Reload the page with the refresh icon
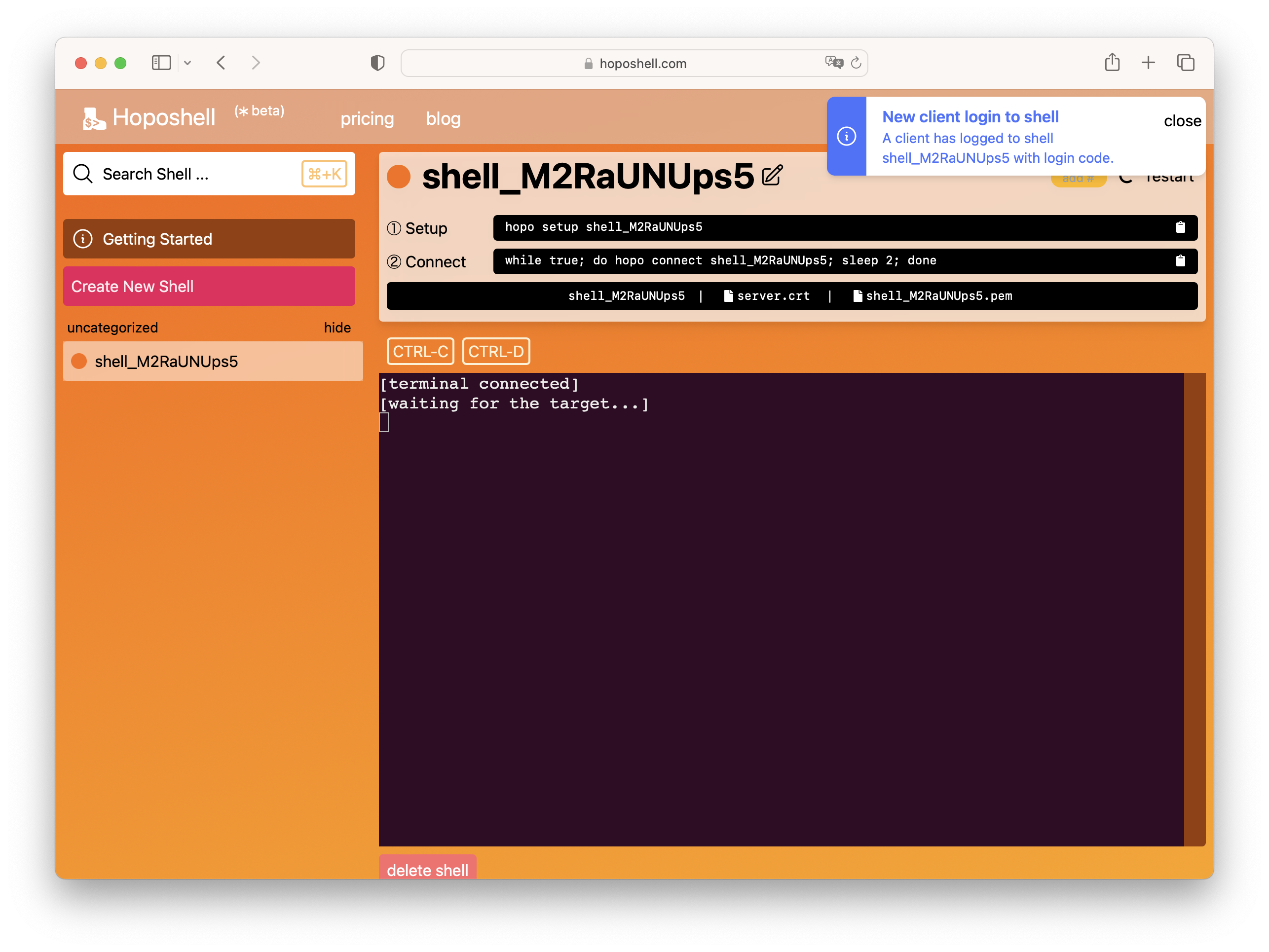Viewport: 1269px width, 952px height. [x=856, y=63]
